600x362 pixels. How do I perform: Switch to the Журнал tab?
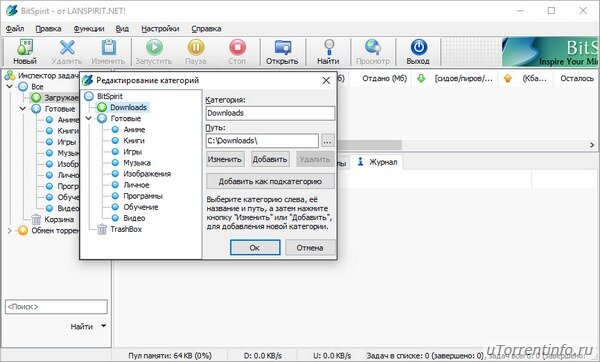tap(378, 162)
